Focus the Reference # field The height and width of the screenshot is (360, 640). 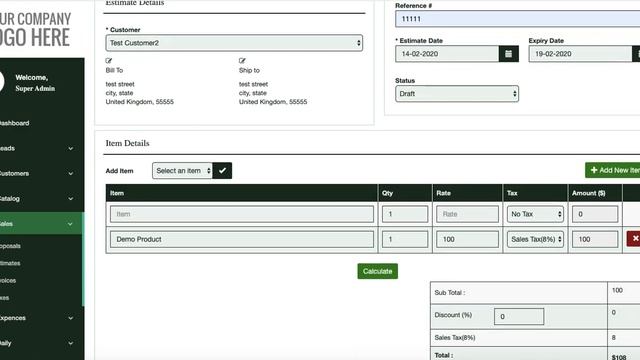click(518, 19)
